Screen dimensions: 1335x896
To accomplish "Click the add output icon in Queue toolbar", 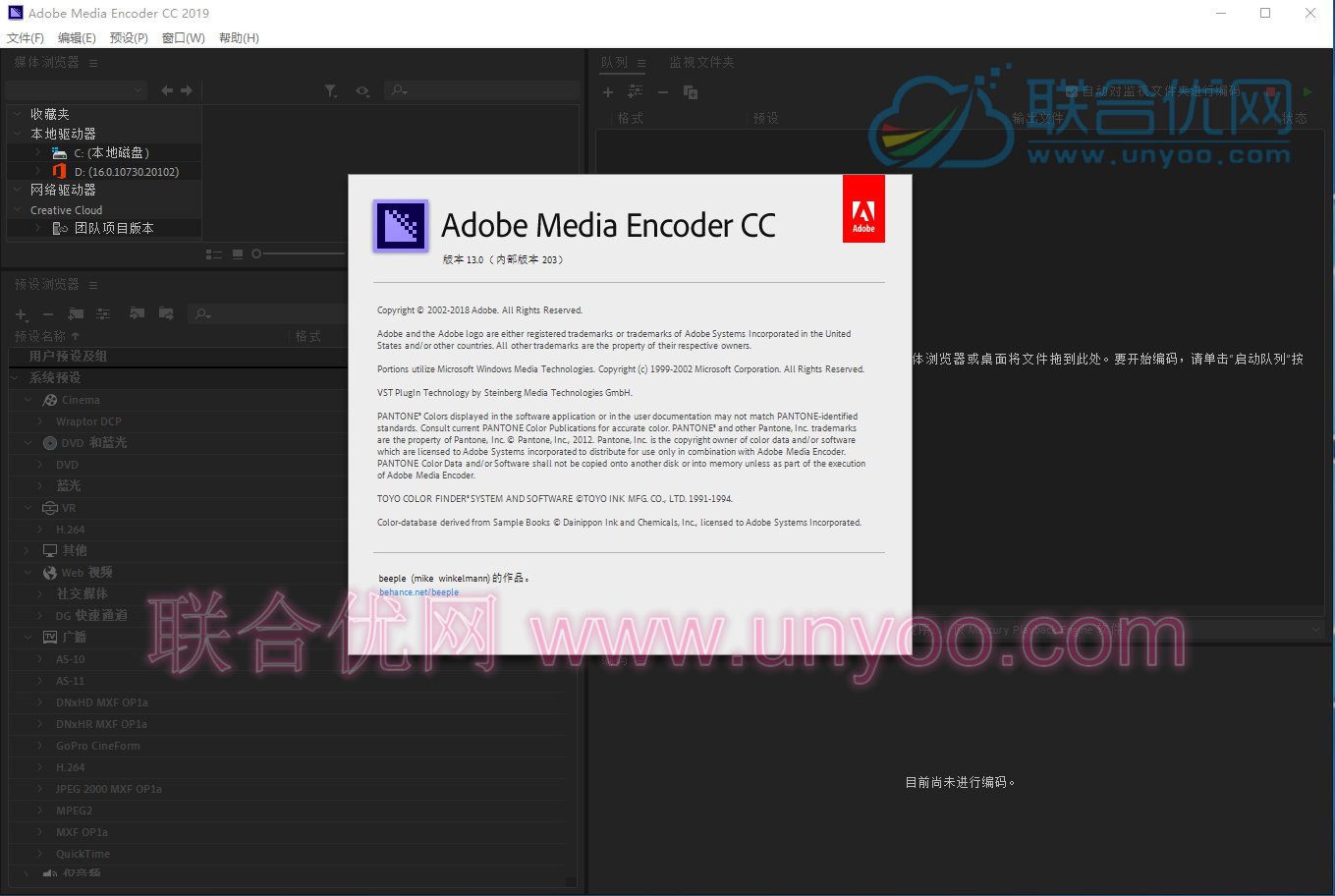I will pyautogui.click(x=636, y=91).
